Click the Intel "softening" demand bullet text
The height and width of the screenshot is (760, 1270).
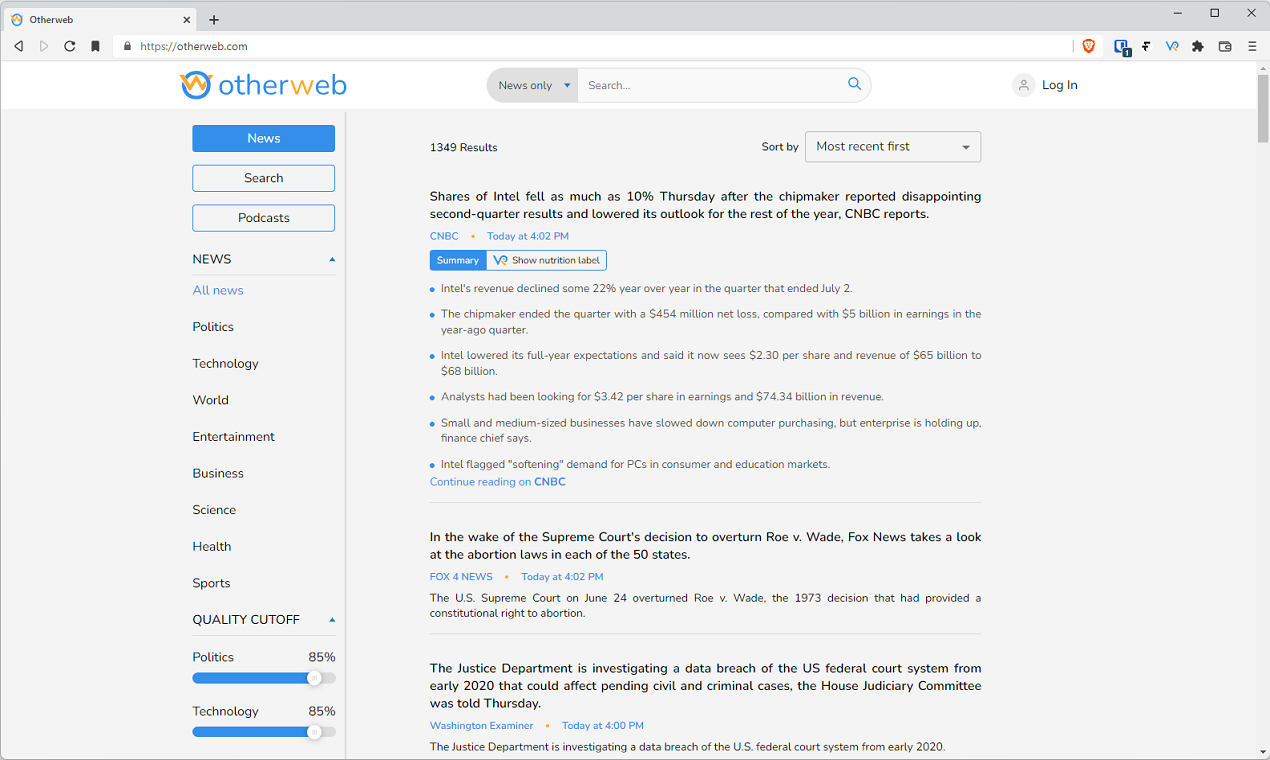point(635,464)
